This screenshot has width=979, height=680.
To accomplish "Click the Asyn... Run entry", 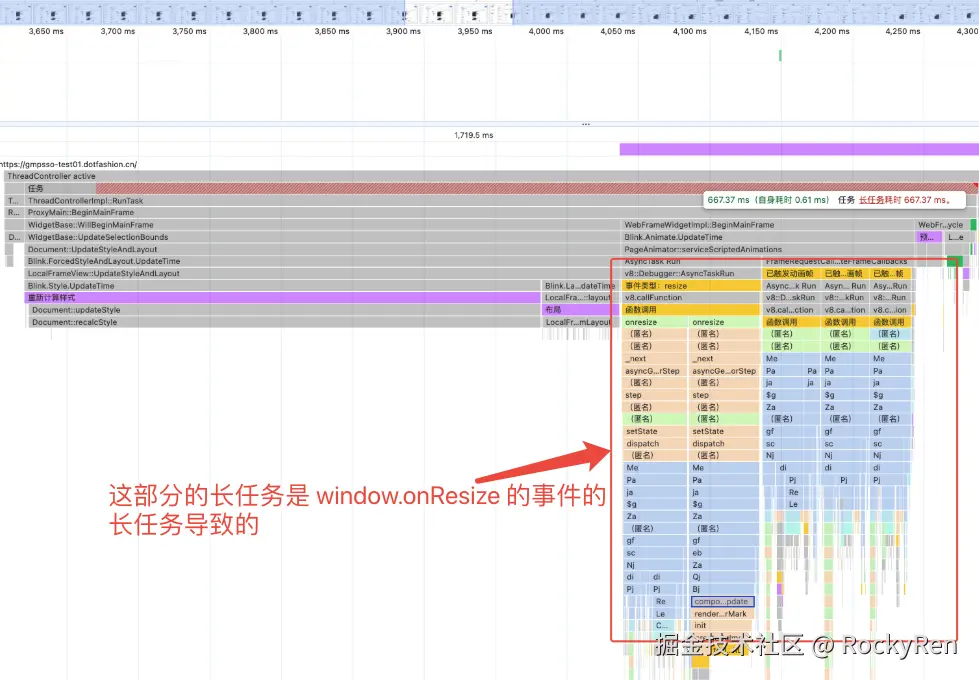I will [x=844, y=285].
